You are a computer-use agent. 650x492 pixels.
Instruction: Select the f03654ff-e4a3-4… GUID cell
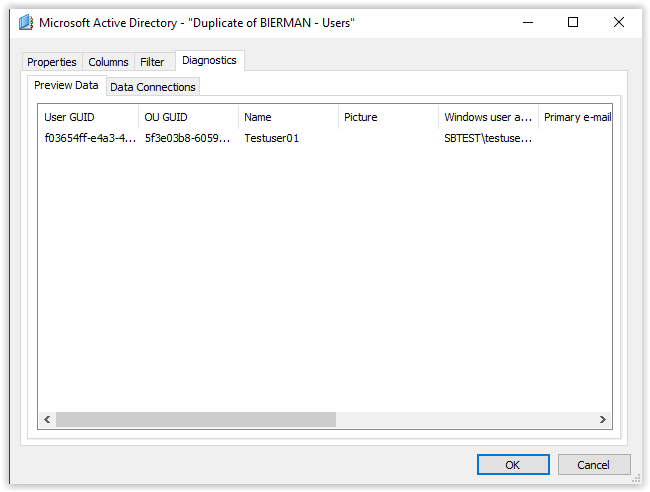click(90, 138)
